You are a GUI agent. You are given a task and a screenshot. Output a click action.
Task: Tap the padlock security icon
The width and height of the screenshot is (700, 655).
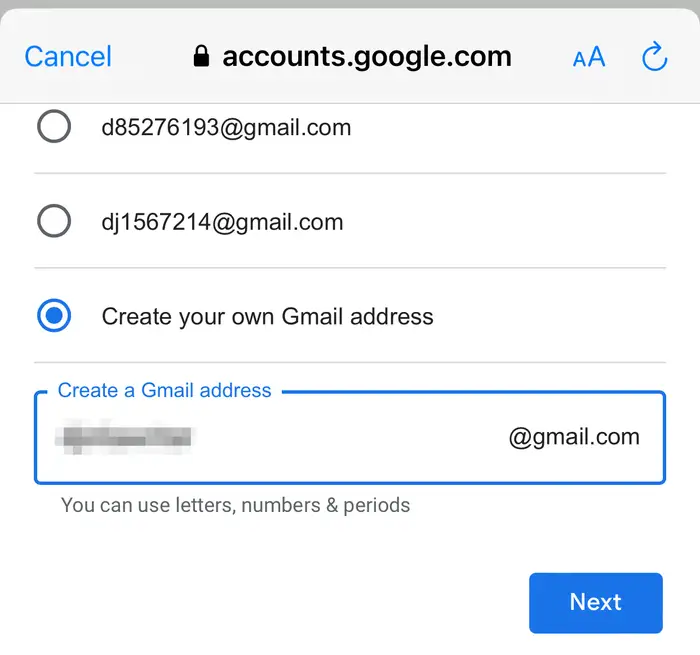pyautogui.click(x=201, y=56)
